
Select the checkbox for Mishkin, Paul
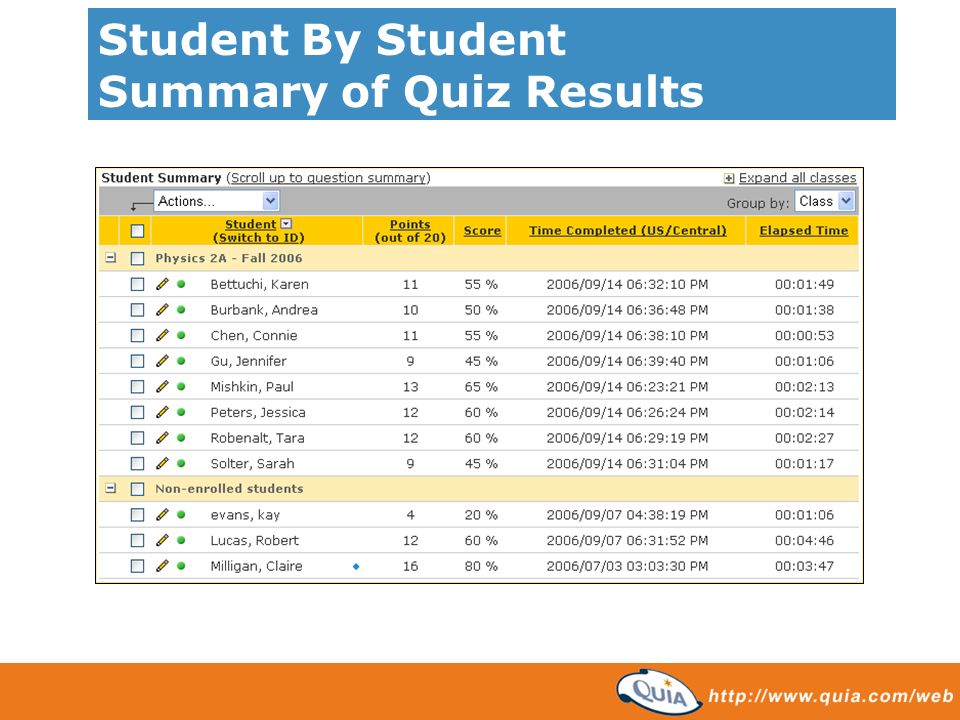tap(137, 387)
